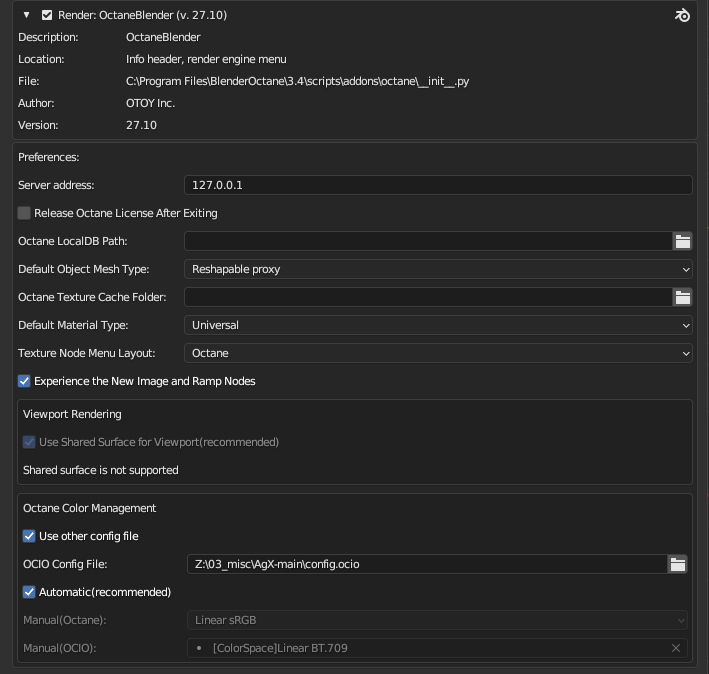
Task: Click the Blender logo icon in the addon header
Action: point(682,15)
